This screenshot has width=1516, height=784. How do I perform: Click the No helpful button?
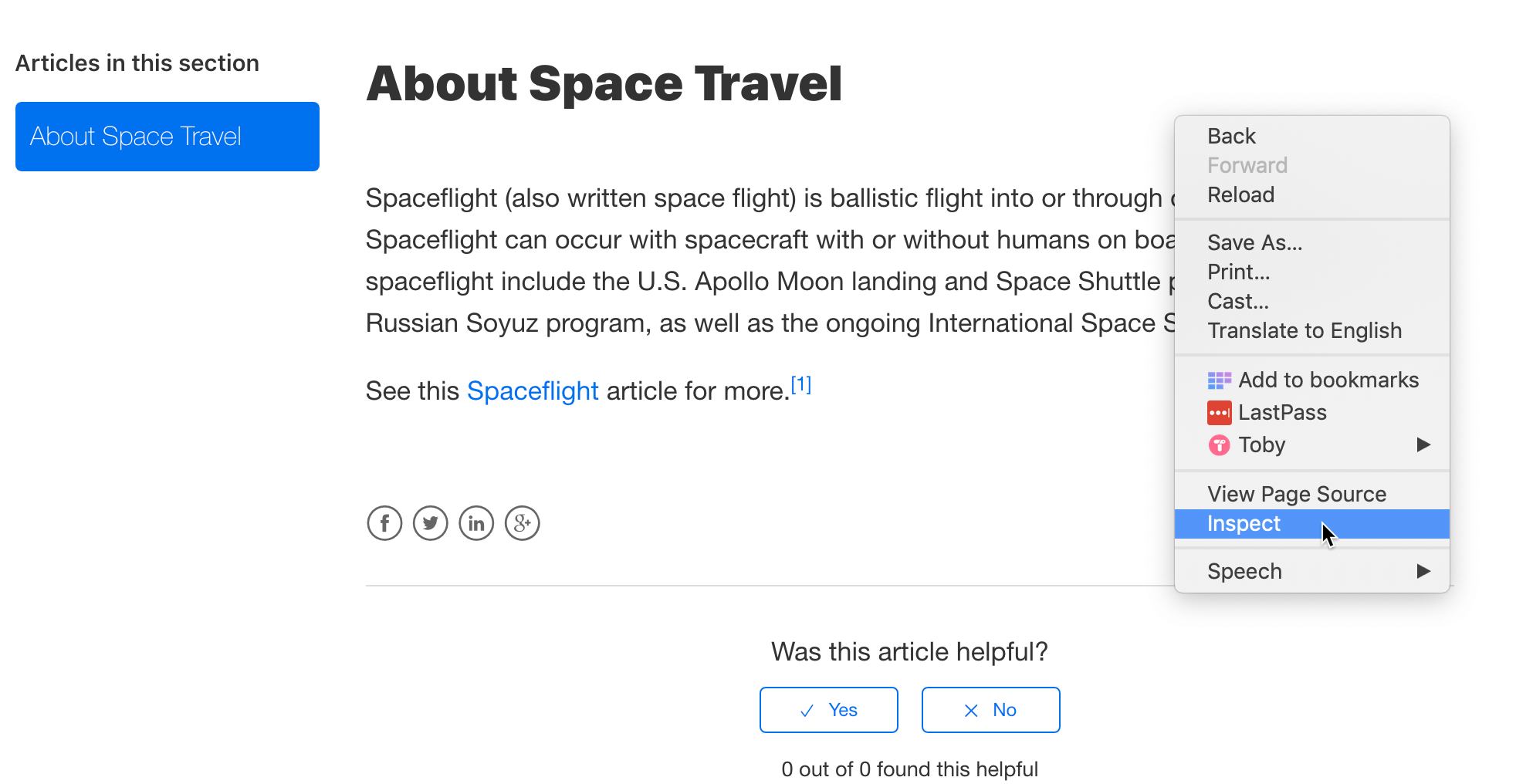pos(990,710)
